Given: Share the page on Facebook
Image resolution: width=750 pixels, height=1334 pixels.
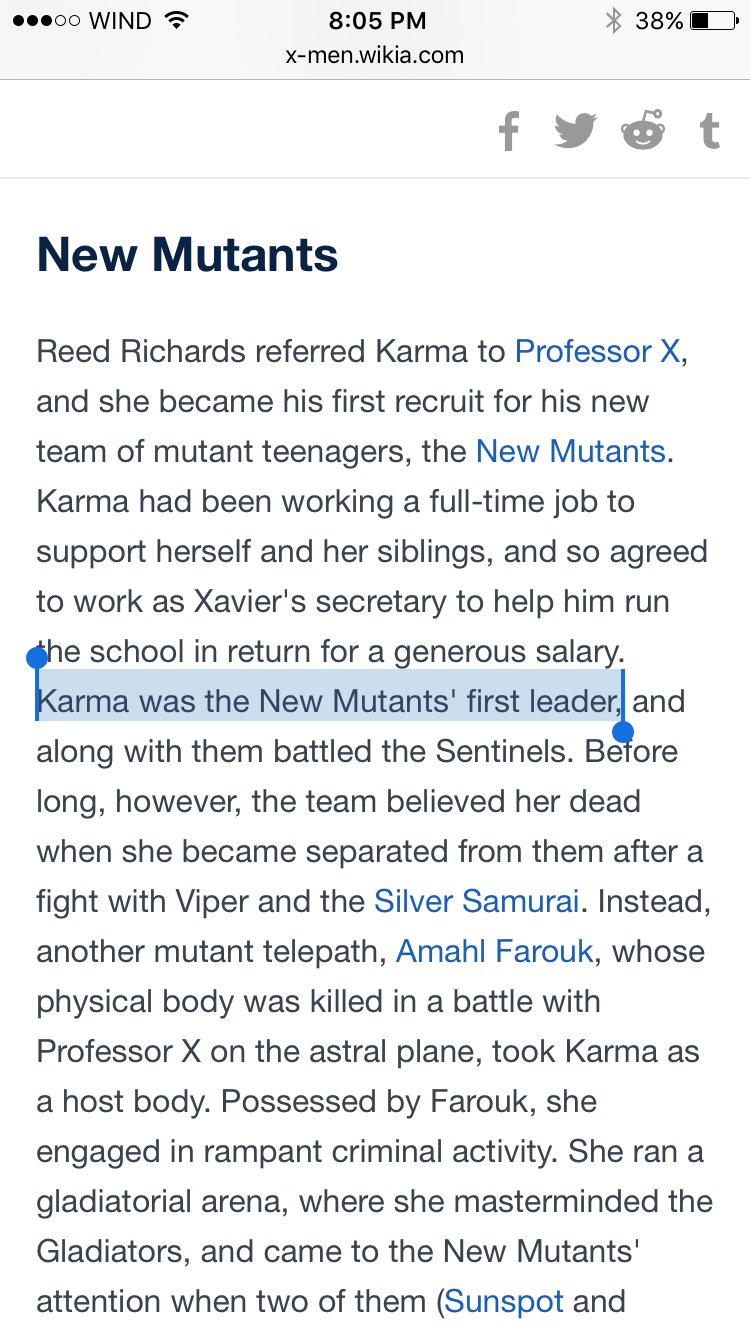Looking at the screenshot, I should (x=509, y=131).
